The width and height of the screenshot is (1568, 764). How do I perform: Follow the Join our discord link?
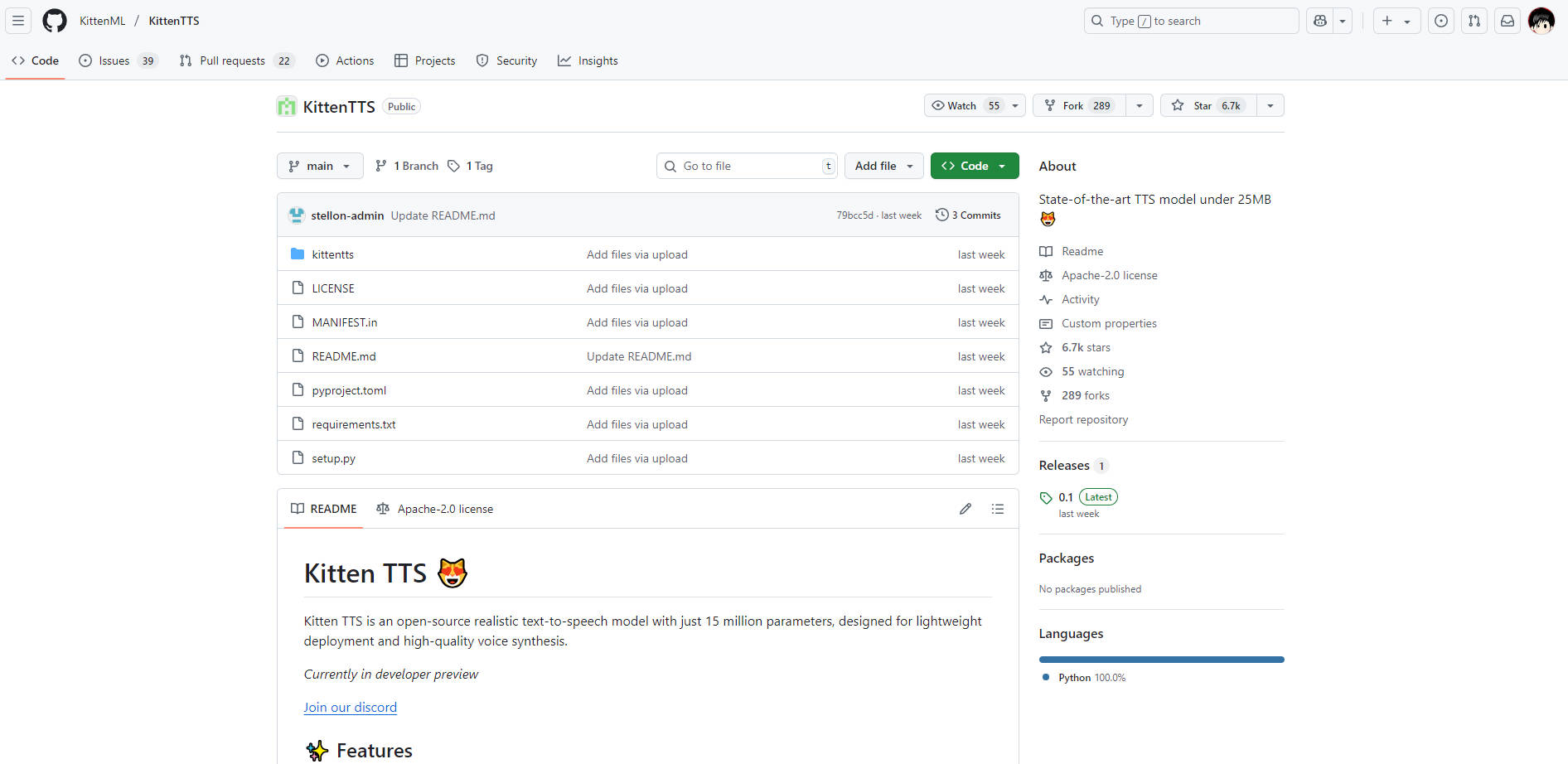350,707
